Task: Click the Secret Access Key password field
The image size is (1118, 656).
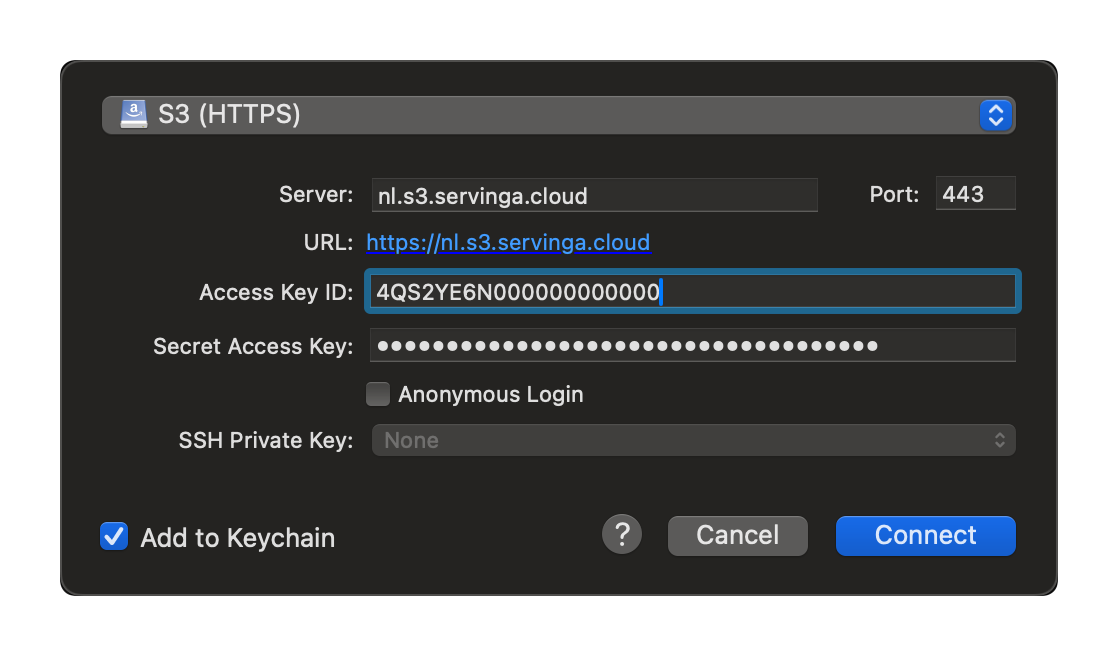Action: [x=692, y=346]
